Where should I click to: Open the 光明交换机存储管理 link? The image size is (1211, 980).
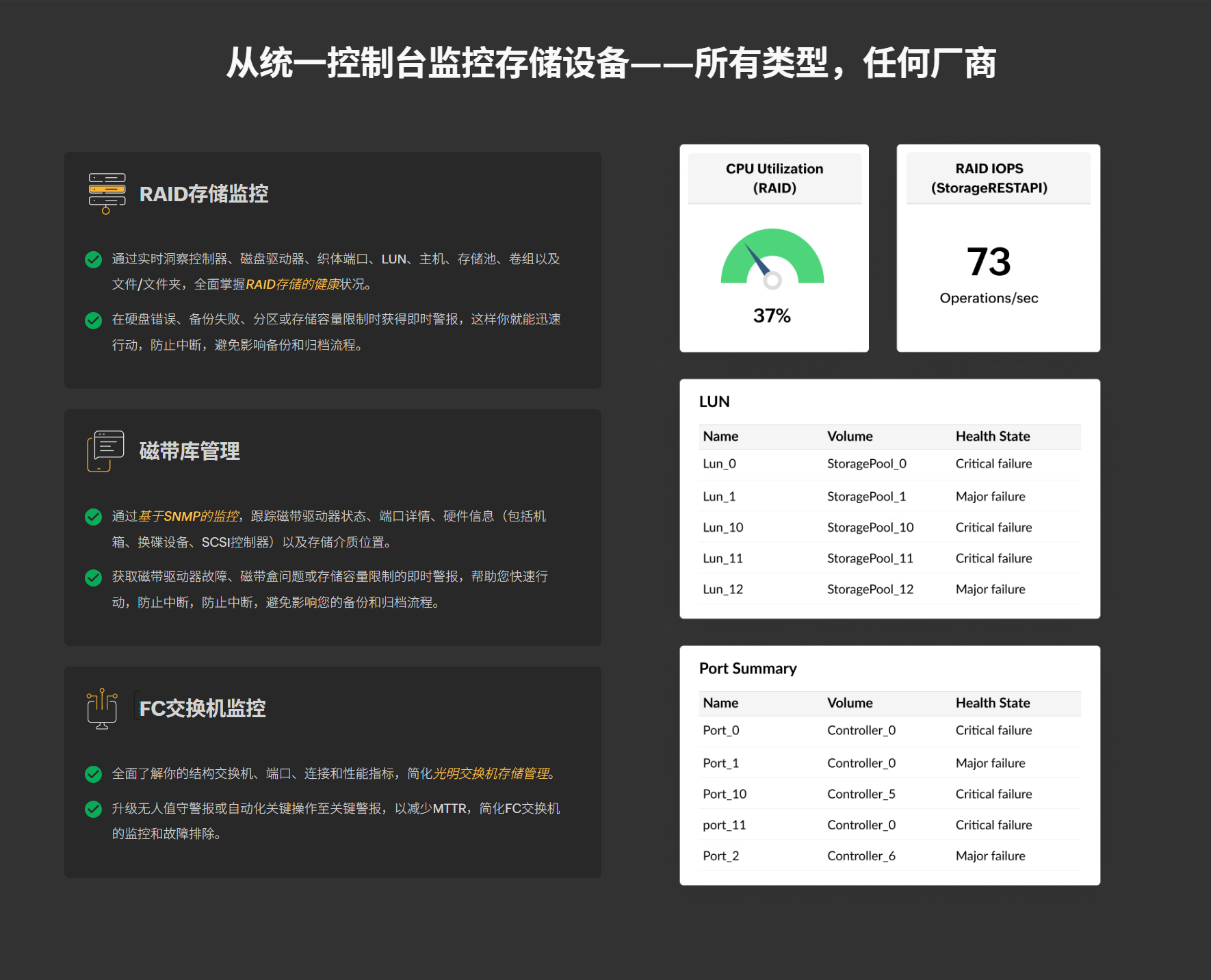point(491,773)
